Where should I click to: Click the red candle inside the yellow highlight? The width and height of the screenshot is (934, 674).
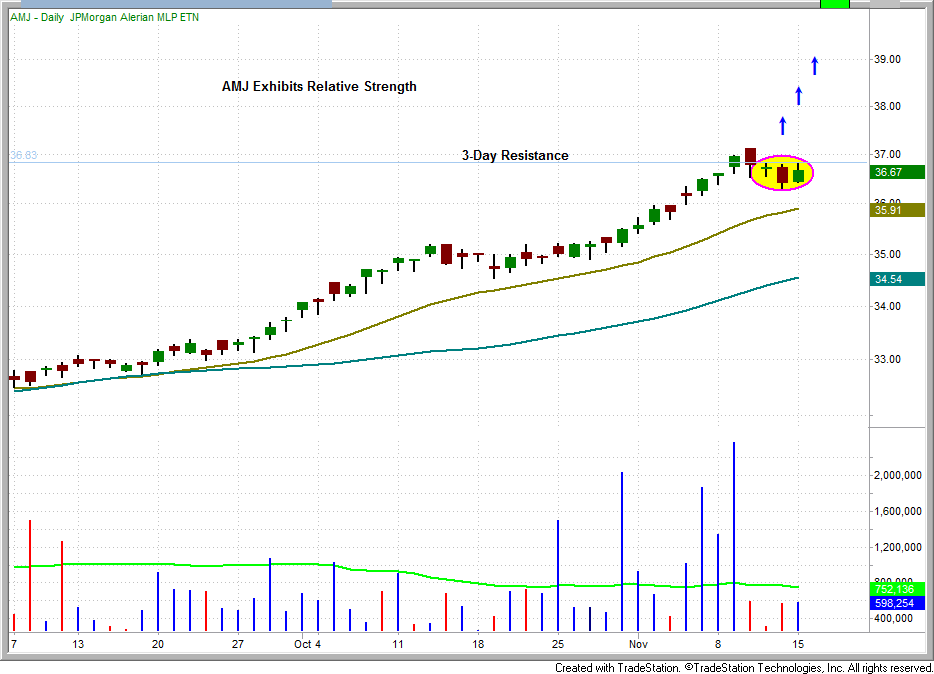coord(782,176)
